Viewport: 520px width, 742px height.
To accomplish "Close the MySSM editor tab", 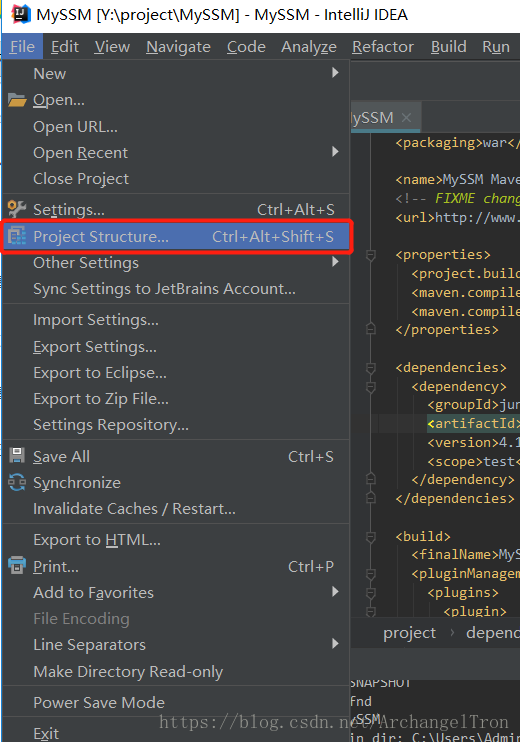I will click(x=406, y=117).
